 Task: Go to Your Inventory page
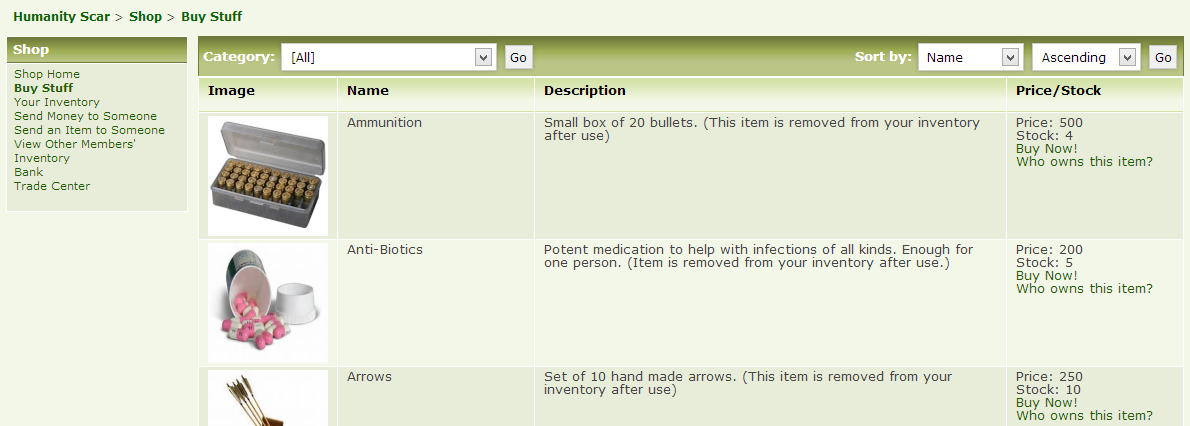(x=57, y=102)
